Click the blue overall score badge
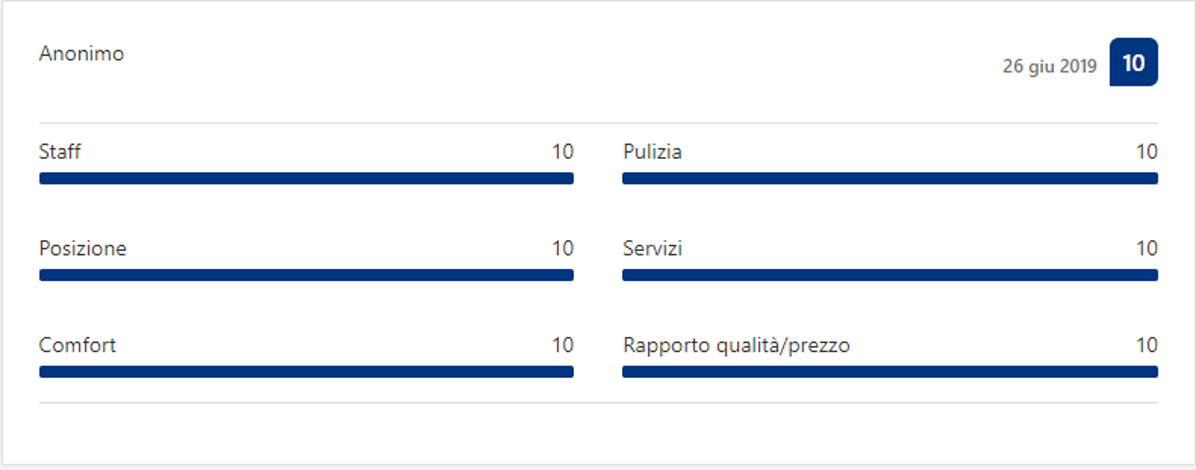The width and height of the screenshot is (1196, 470). [x=1133, y=63]
